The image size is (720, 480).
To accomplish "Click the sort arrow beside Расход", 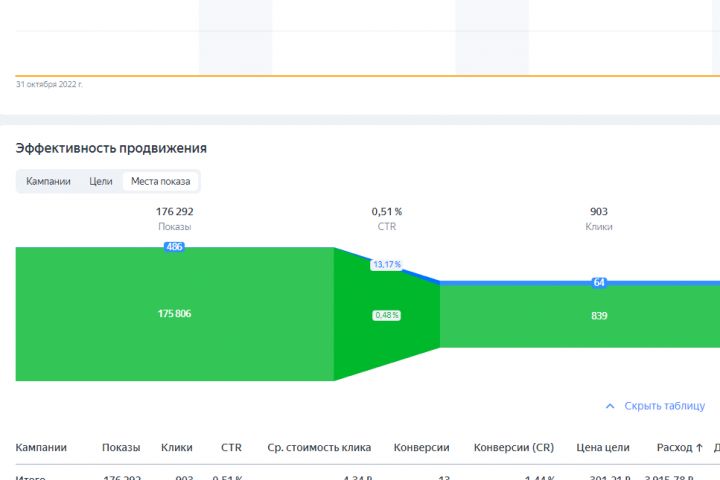I will coord(699,447).
